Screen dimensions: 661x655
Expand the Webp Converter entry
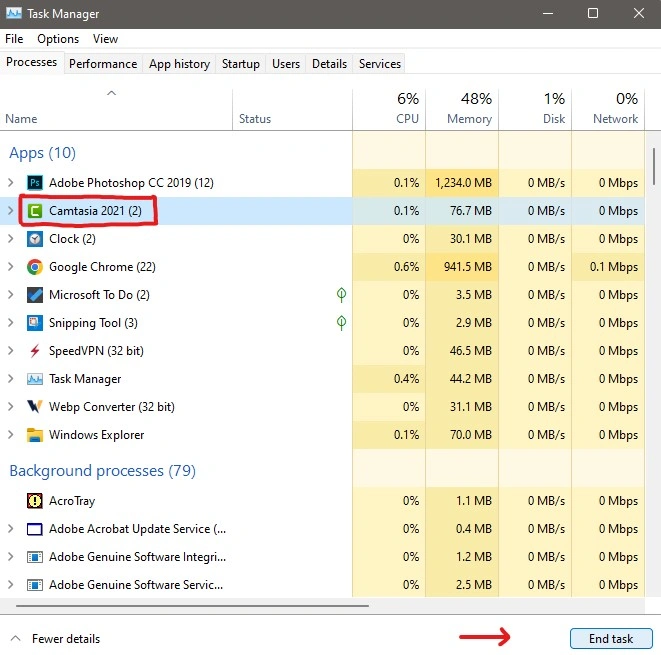pyautogui.click(x=11, y=407)
